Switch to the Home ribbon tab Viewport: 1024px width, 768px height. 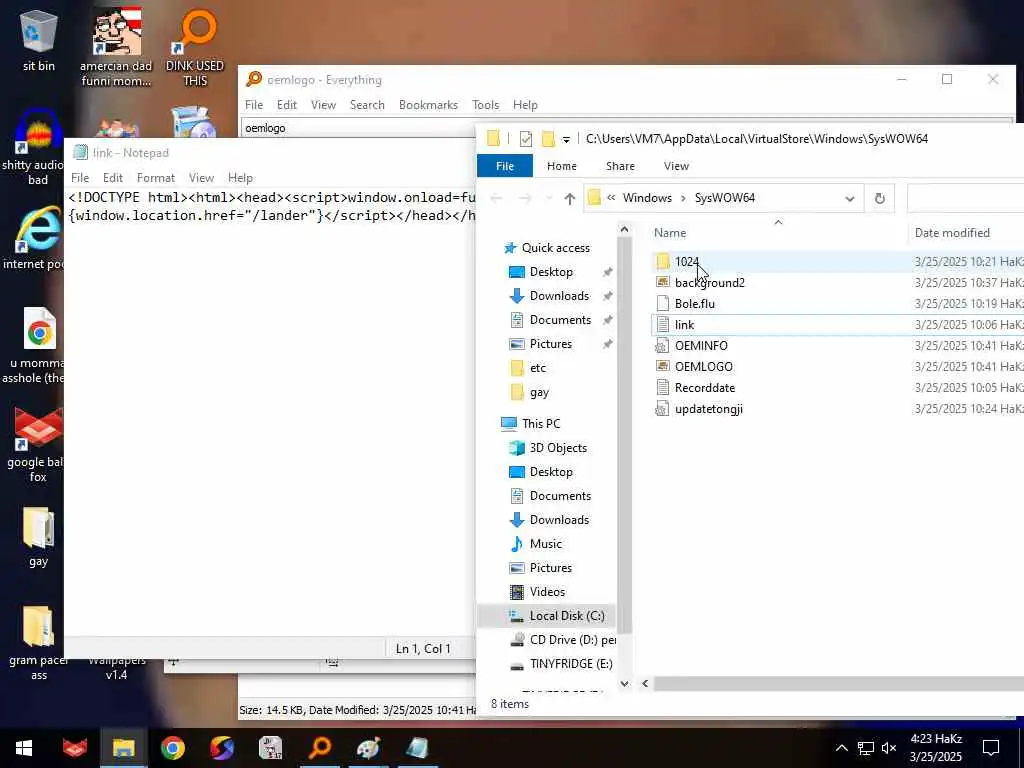[x=562, y=166]
